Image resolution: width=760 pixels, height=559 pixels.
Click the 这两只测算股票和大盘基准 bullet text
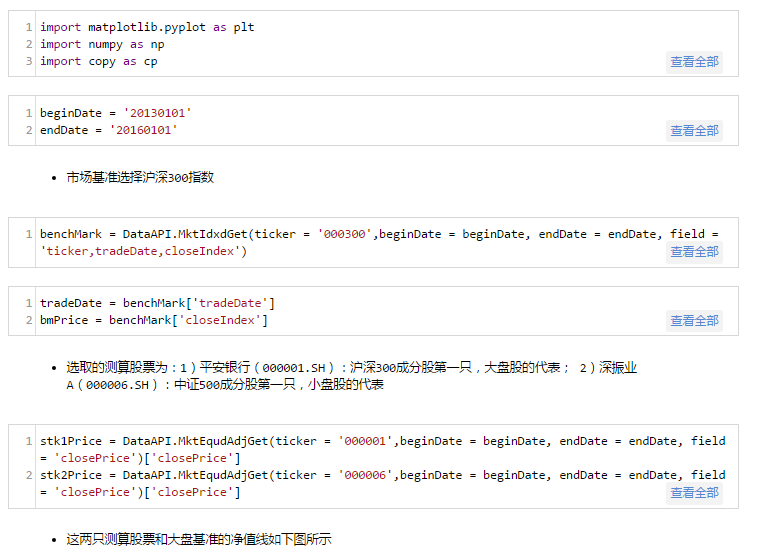point(198,540)
